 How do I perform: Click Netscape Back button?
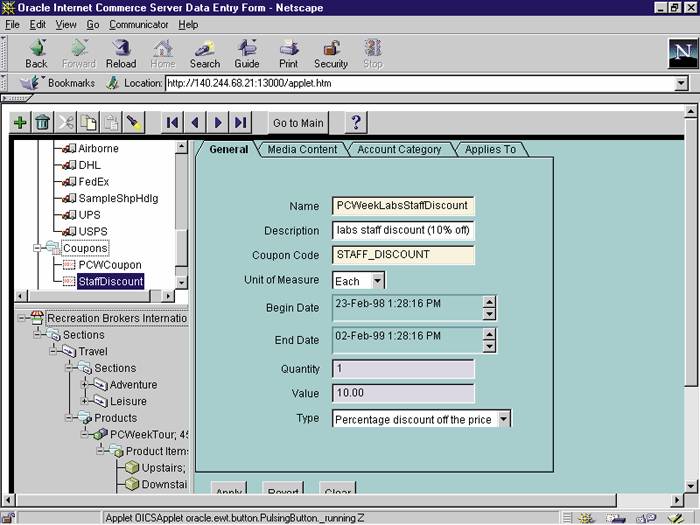pyautogui.click(x=37, y=54)
